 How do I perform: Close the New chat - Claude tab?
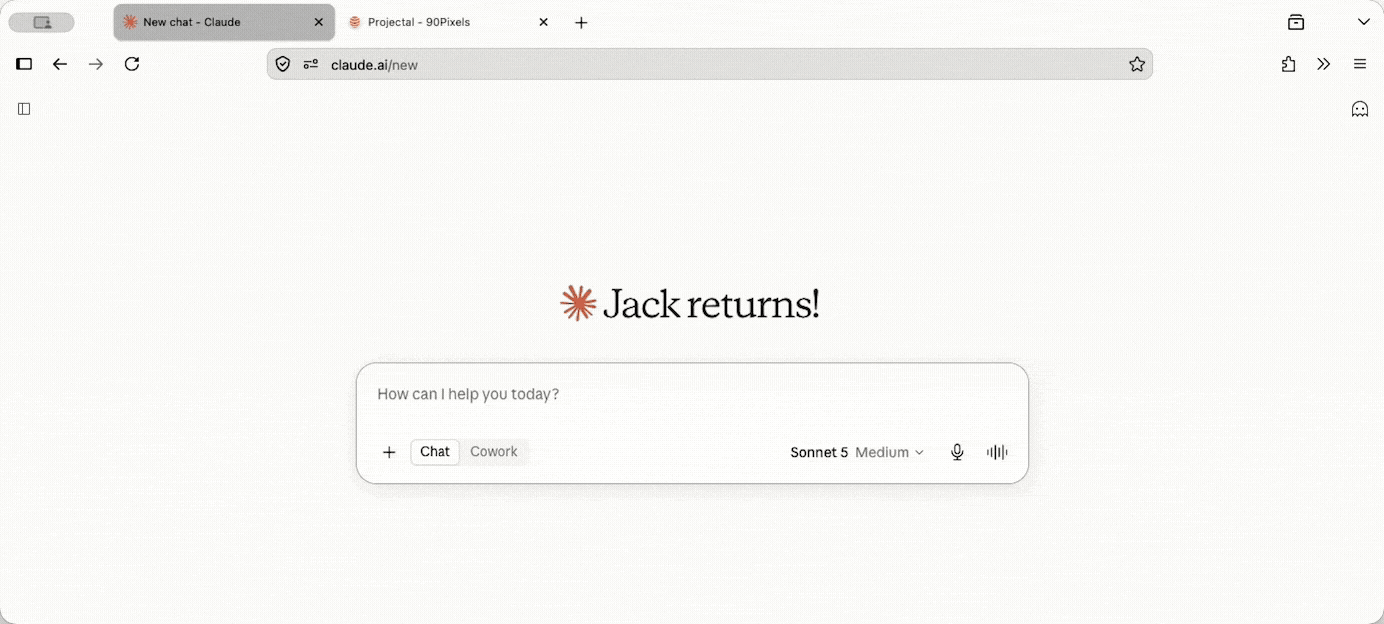pyautogui.click(x=319, y=22)
